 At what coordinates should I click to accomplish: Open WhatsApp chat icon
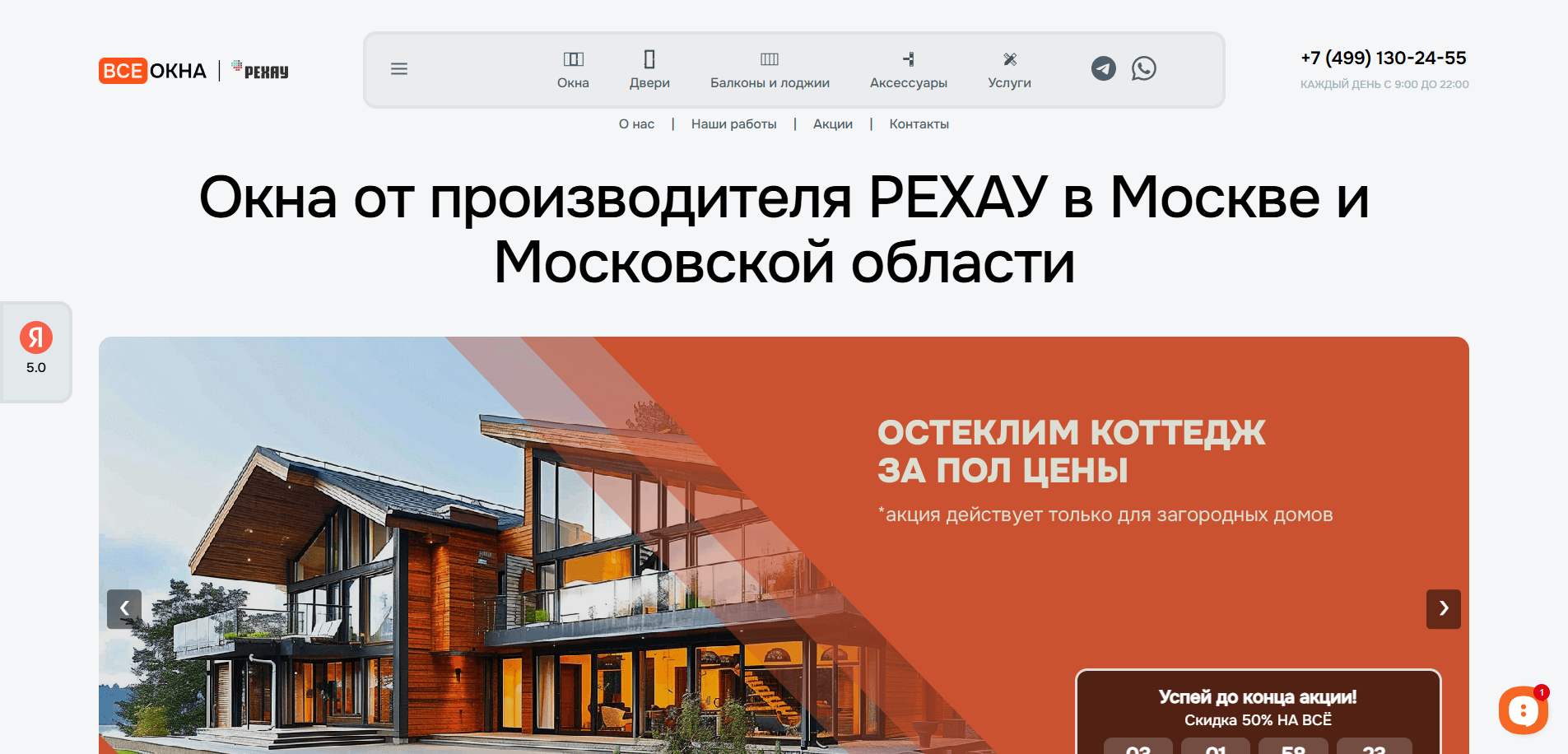(1144, 68)
